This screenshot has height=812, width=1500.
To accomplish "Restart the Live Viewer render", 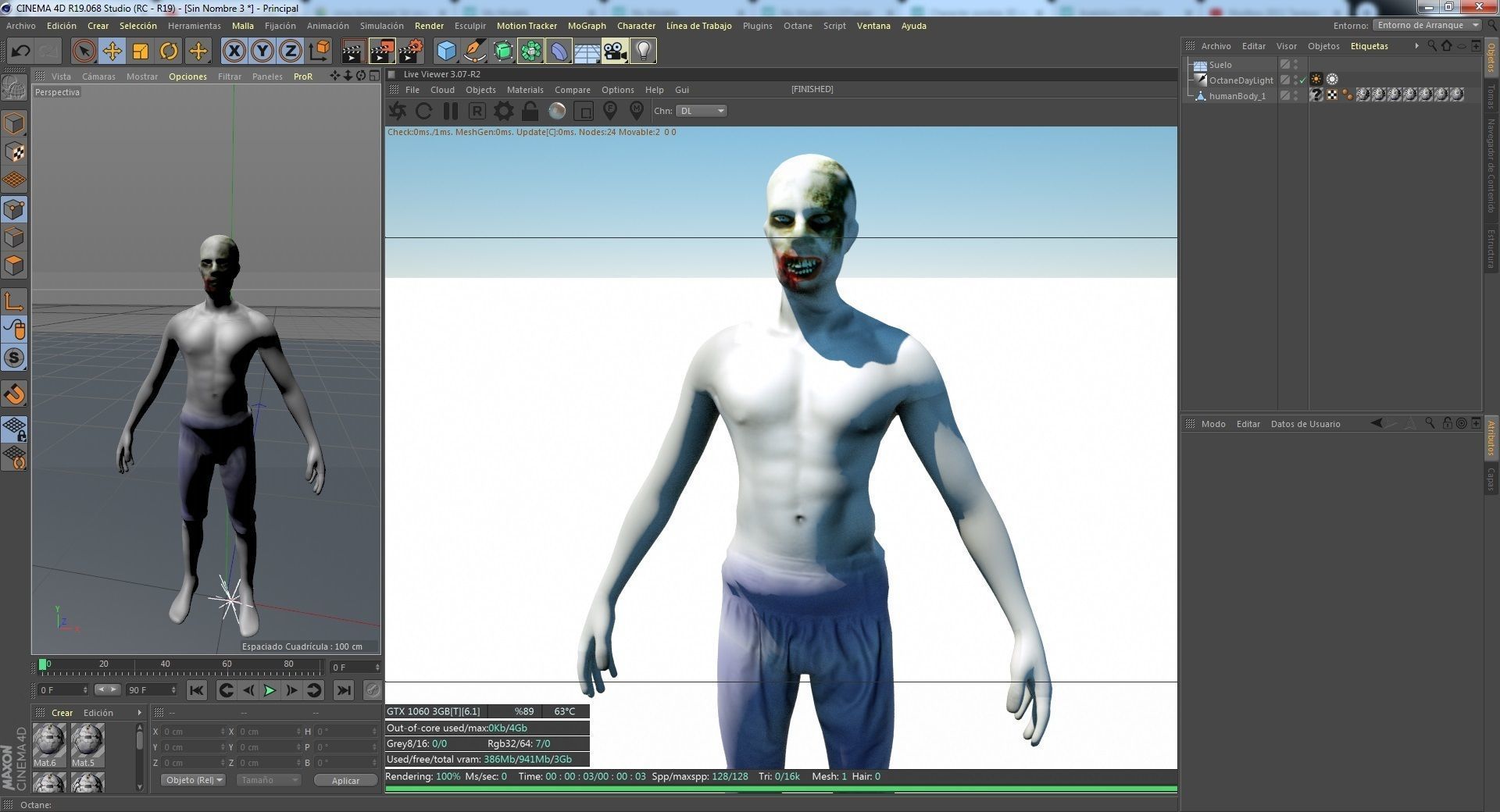I will (424, 111).
